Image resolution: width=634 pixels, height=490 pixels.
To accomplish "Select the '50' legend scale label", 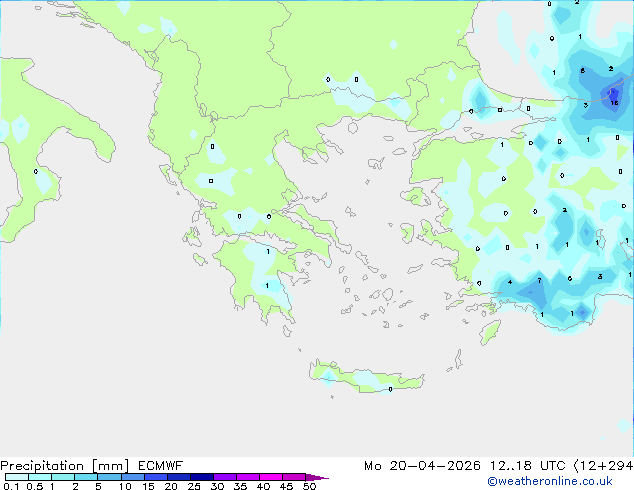I will (x=309, y=486).
